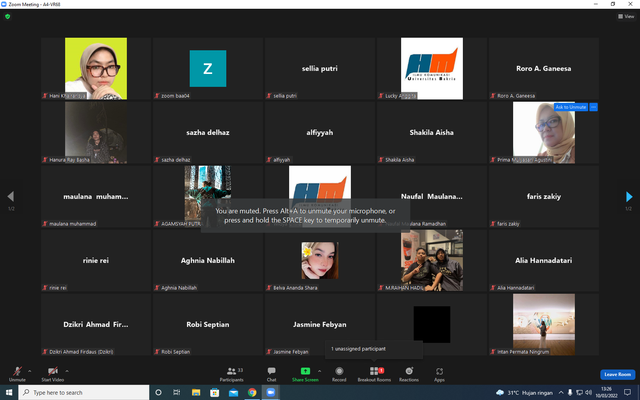640x400 pixels.
Task: Open network settings tray icon
Action: (x=579, y=393)
